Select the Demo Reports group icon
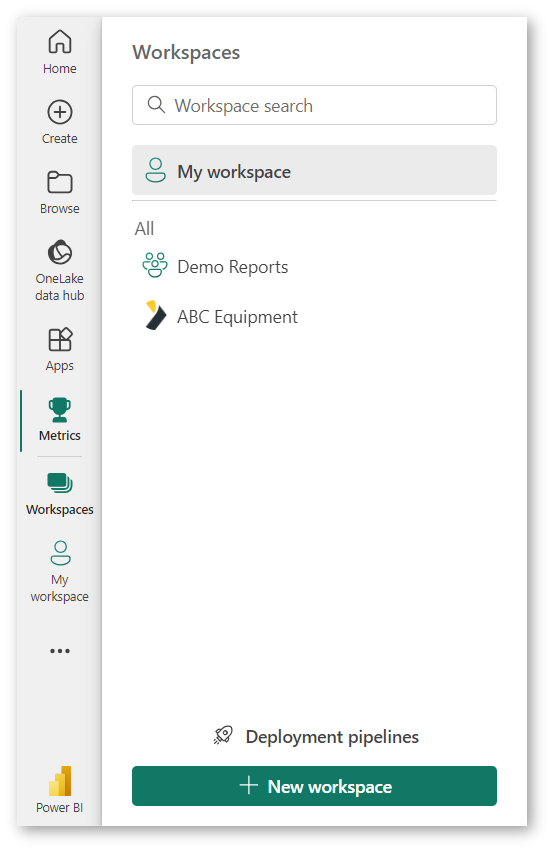The height and width of the screenshot is (852, 553). [155, 265]
